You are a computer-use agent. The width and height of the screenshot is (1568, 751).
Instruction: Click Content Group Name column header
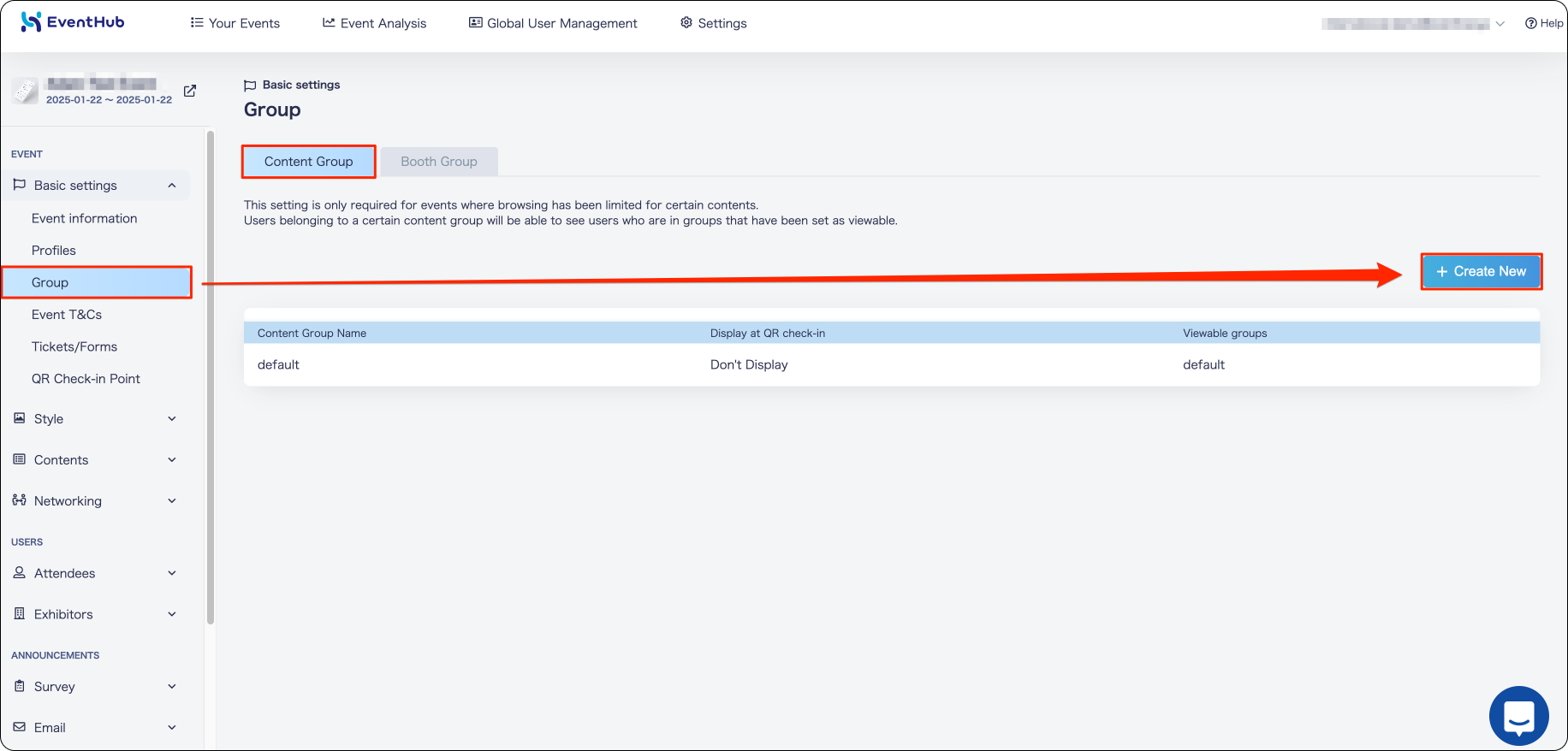coord(312,334)
